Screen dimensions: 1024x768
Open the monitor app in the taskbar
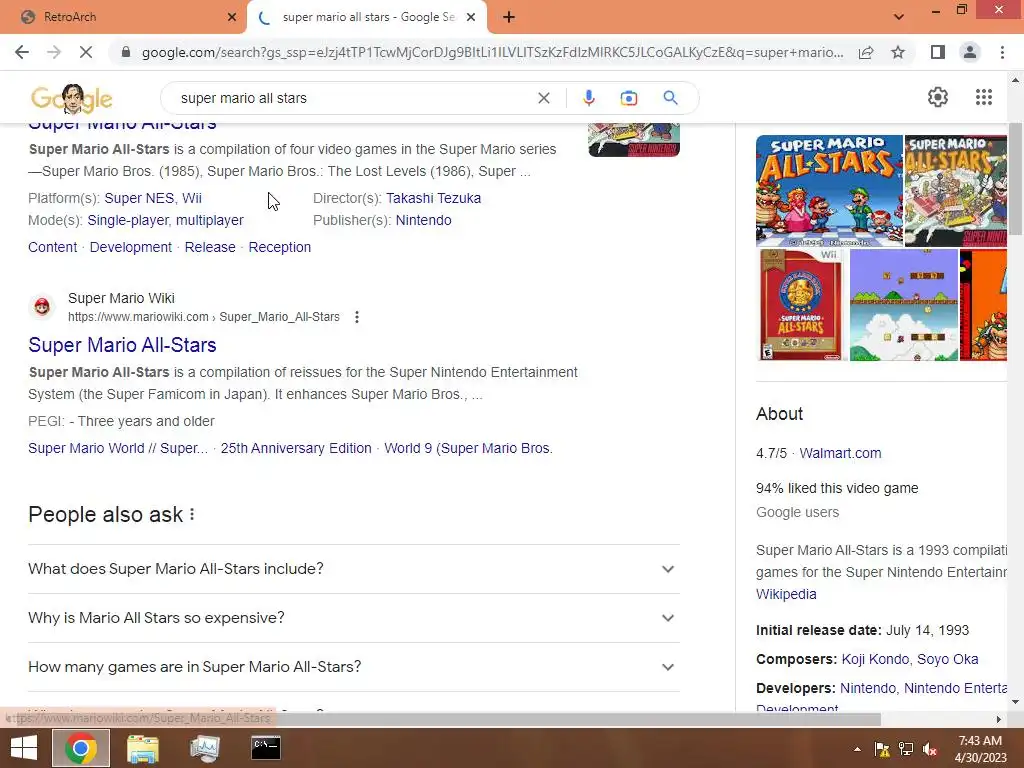[x=204, y=748]
